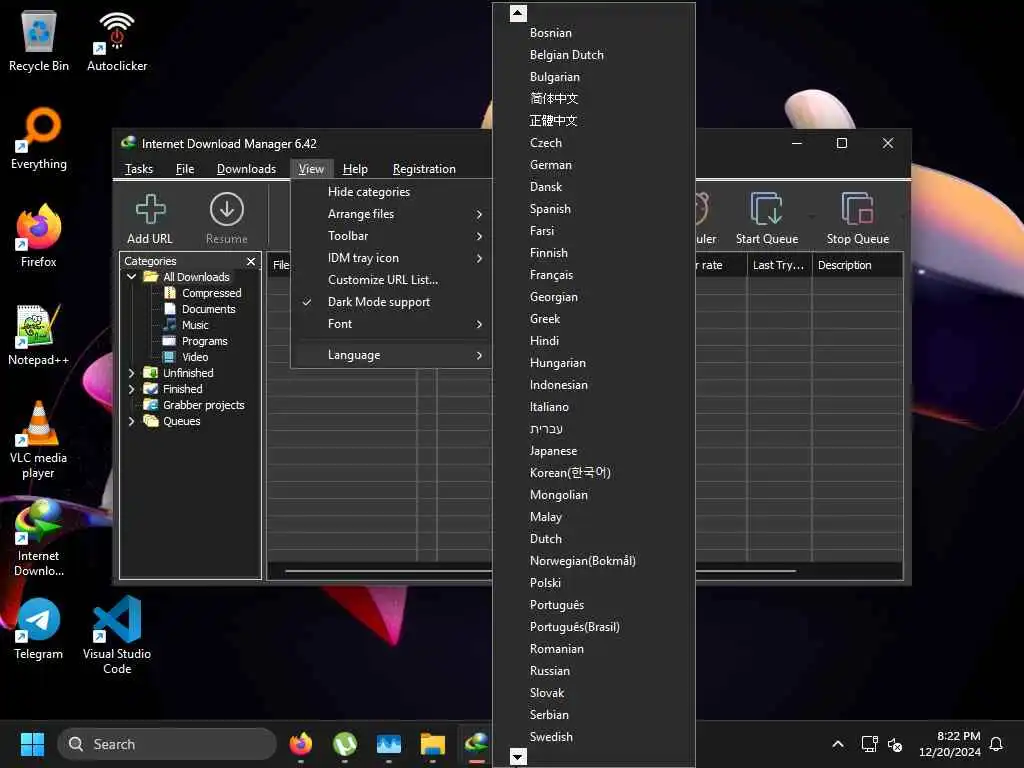This screenshot has height=768, width=1024.
Task: Click the Firefox icon in the taskbar
Action: [x=300, y=744]
